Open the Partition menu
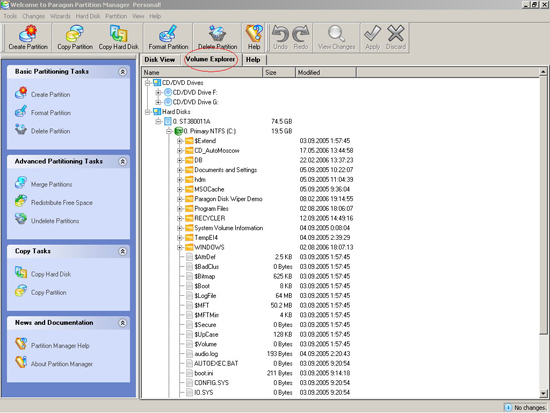 coord(116,16)
